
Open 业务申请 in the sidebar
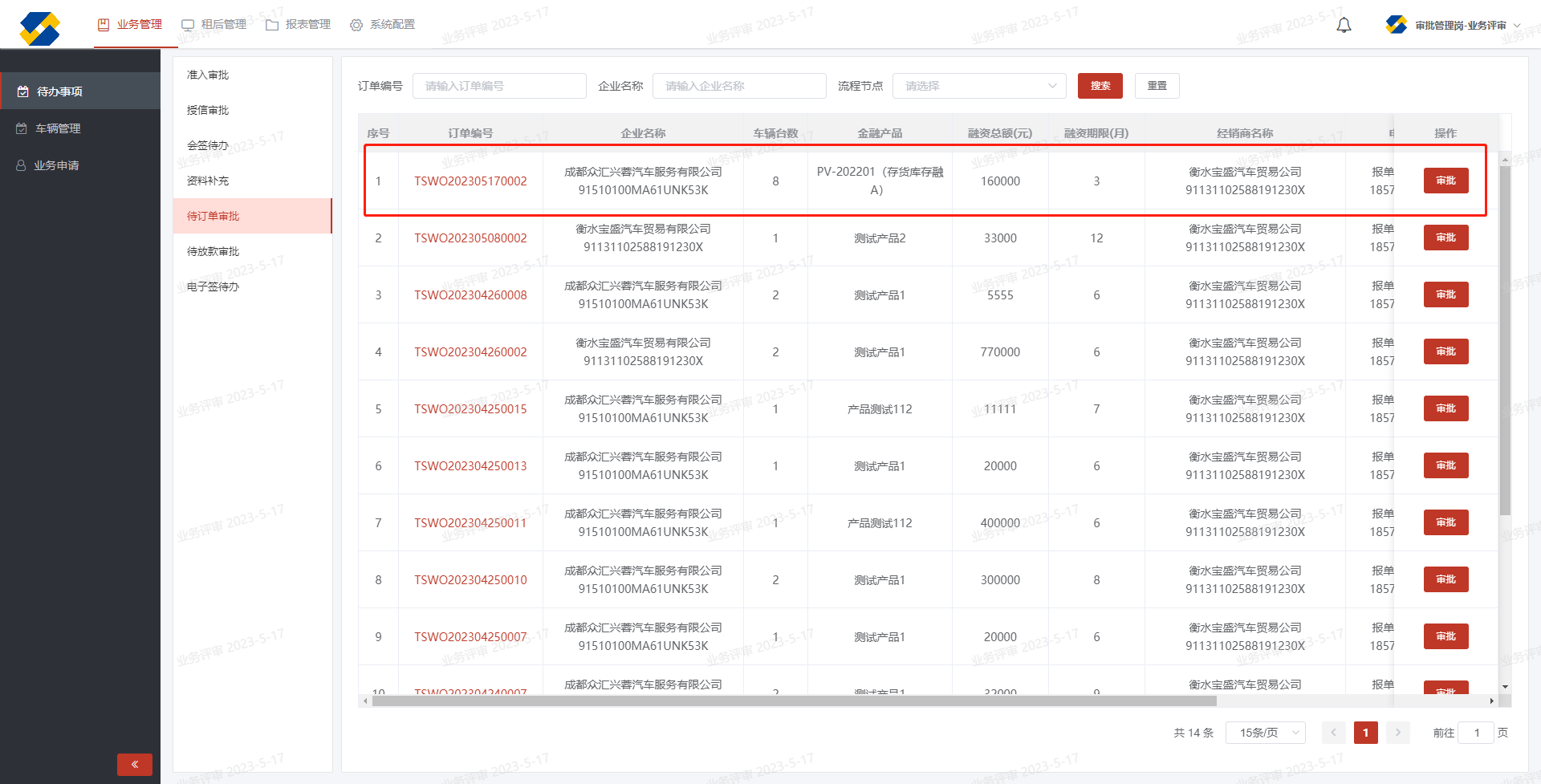coord(56,165)
